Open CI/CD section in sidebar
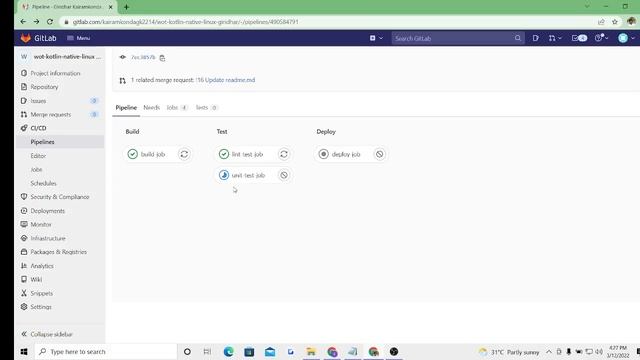 pos(38,128)
